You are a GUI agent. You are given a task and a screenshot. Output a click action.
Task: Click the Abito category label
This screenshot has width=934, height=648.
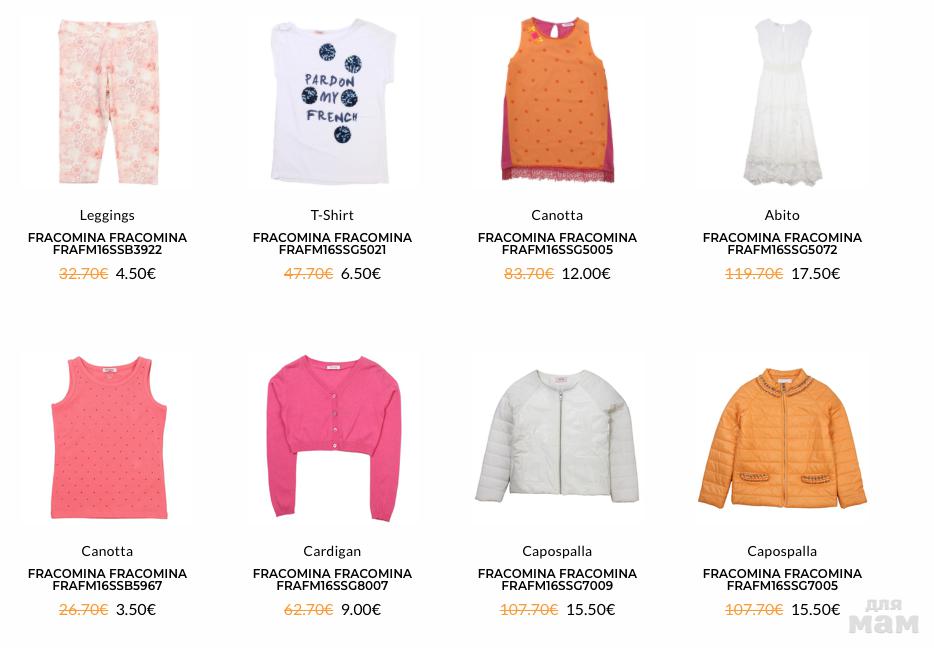click(782, 215)
